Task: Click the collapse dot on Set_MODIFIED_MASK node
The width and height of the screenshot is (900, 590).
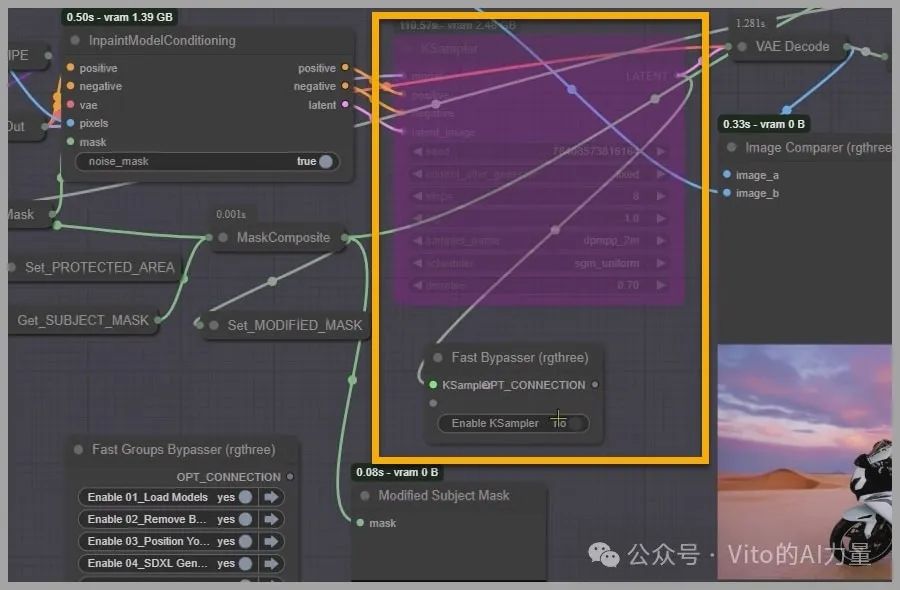Action: [214, 325]
